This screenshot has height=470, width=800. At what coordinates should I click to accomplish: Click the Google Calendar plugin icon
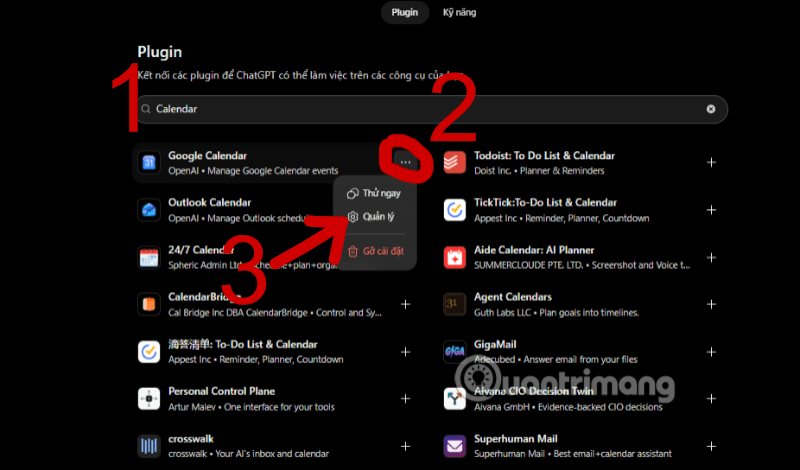(149, 163)
